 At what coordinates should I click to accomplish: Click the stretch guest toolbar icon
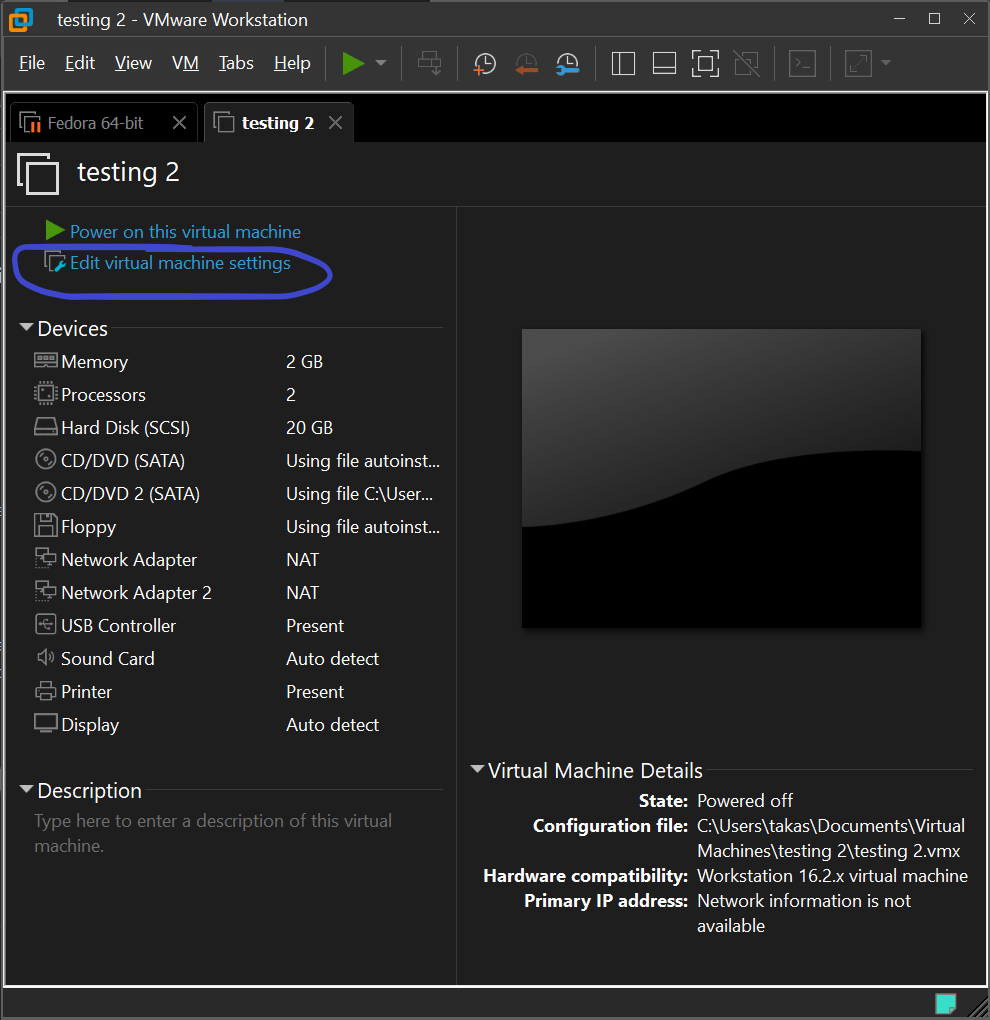[859, 64]
